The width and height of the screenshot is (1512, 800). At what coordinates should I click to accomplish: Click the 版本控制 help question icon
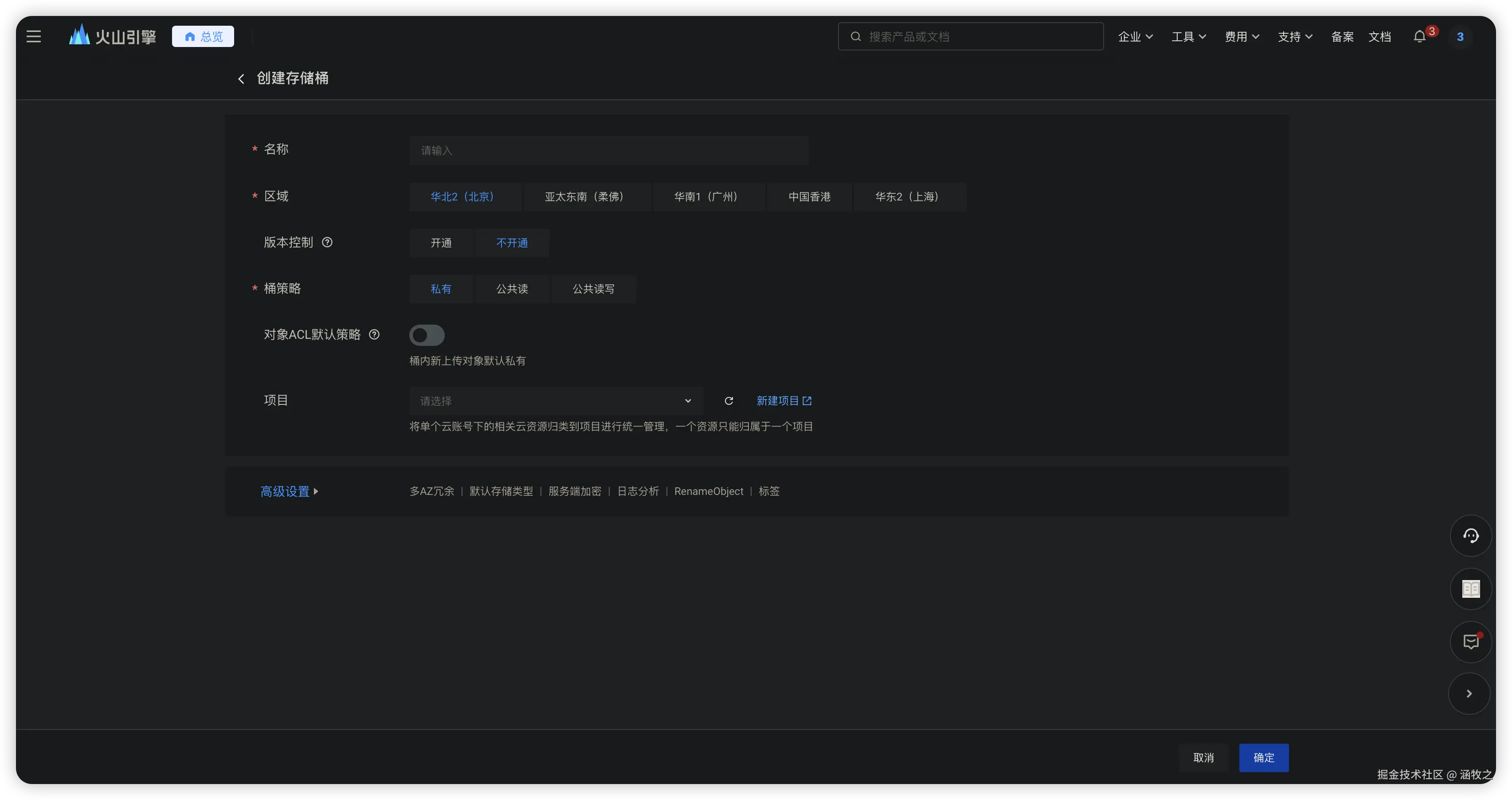point(328,243)
